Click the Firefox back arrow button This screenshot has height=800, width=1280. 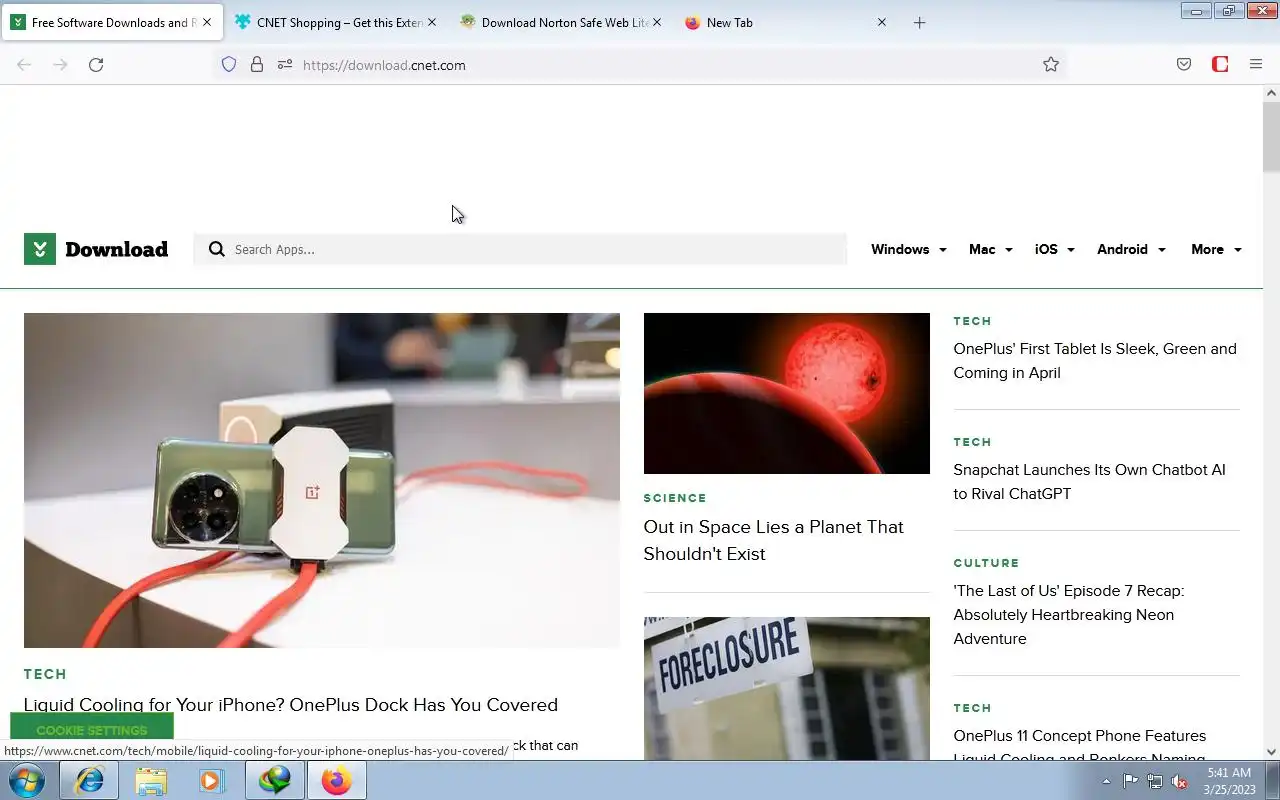[24, 65]
